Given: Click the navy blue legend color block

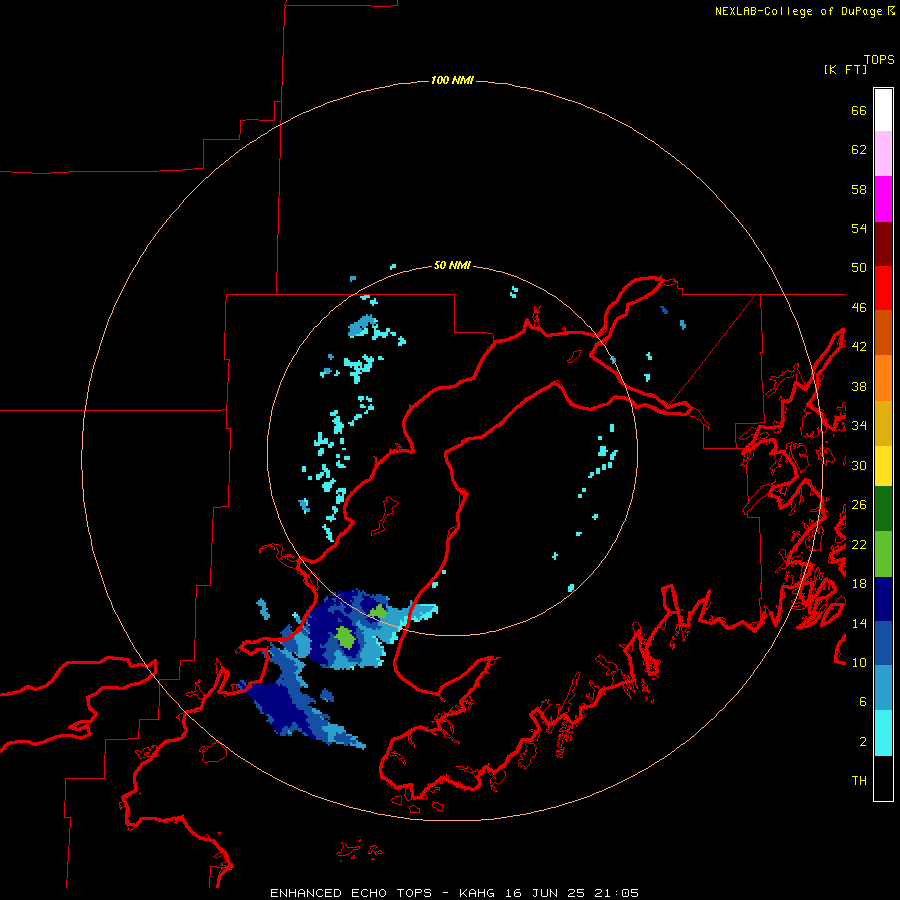Looking at the screenshot, I should [x=883, y=599].
